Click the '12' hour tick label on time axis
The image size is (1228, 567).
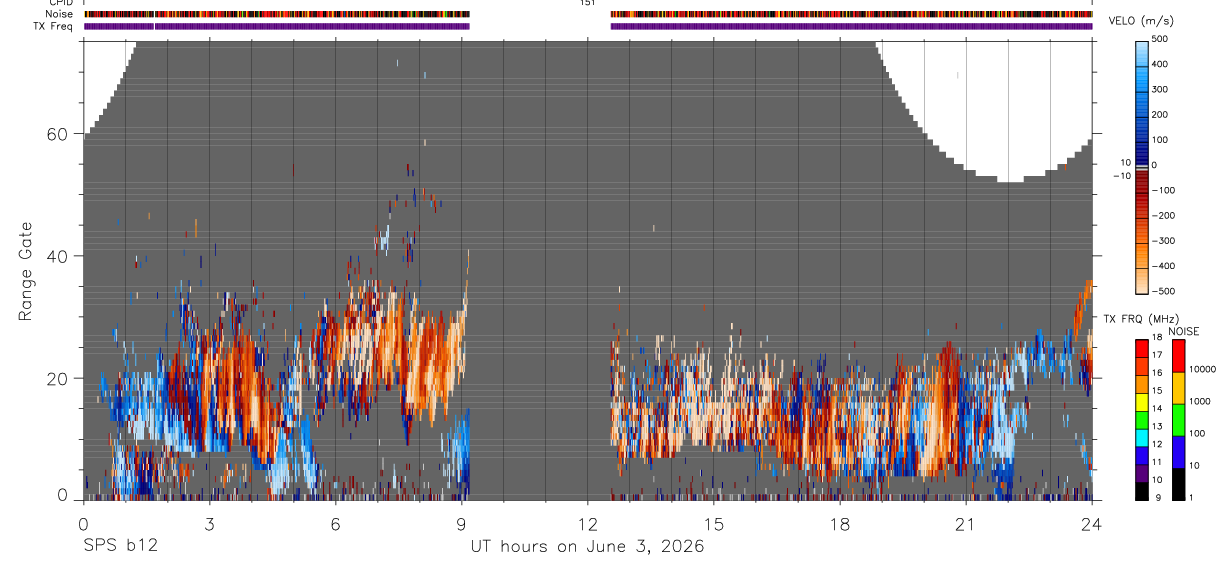pos(587,524)
